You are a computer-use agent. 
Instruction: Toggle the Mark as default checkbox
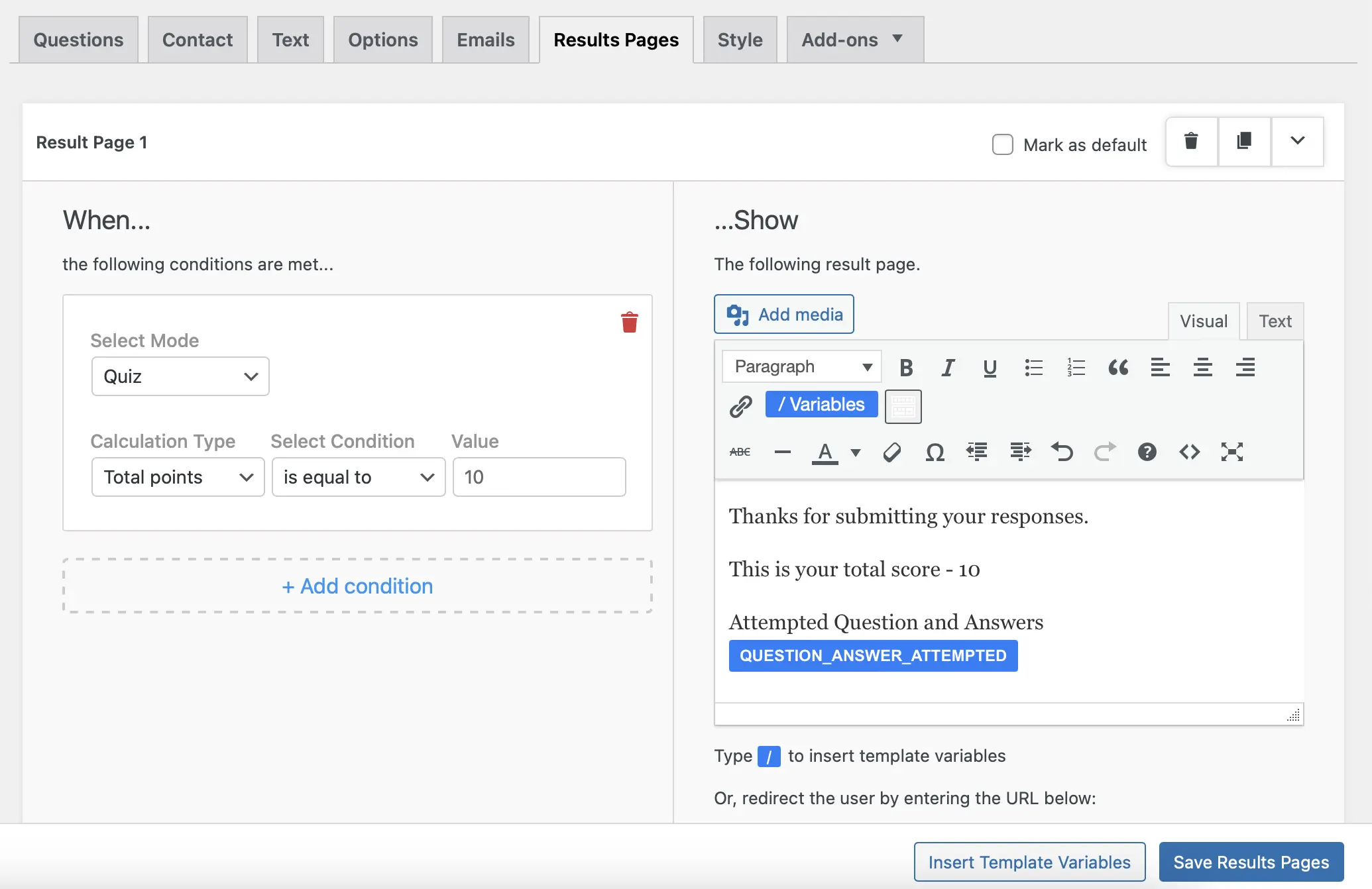(x=1001, y=143)
